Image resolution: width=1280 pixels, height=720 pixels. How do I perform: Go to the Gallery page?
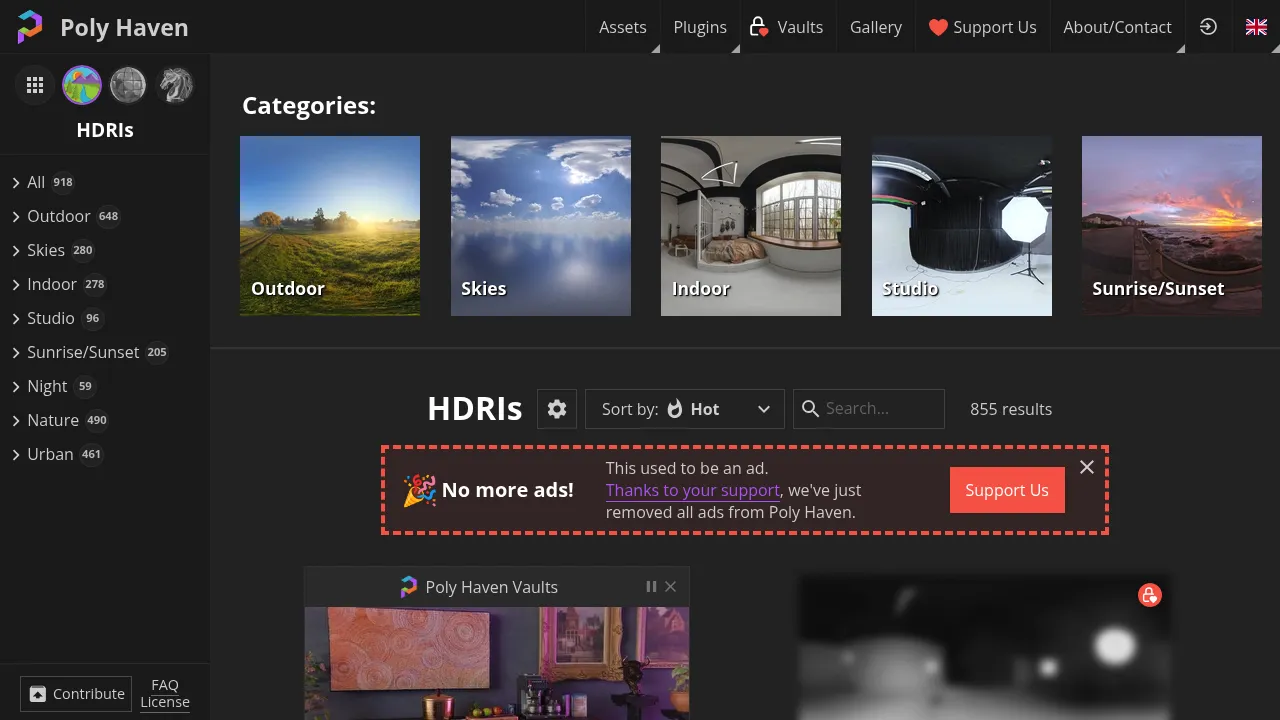tap(876, 27)
